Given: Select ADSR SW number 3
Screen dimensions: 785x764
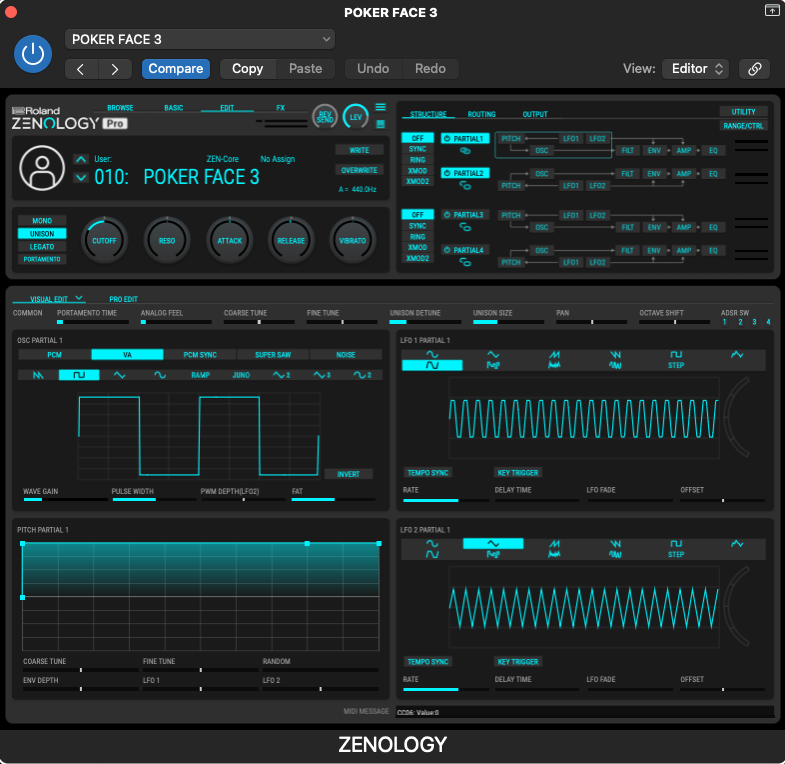Looking at the screenshot, I should tap(754, 322).
